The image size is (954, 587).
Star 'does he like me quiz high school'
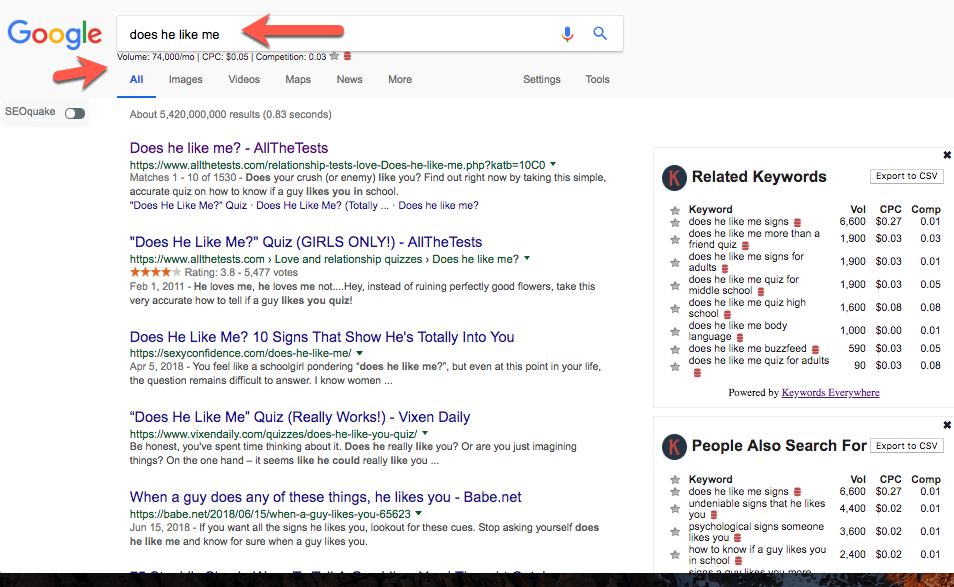[675, 309]
